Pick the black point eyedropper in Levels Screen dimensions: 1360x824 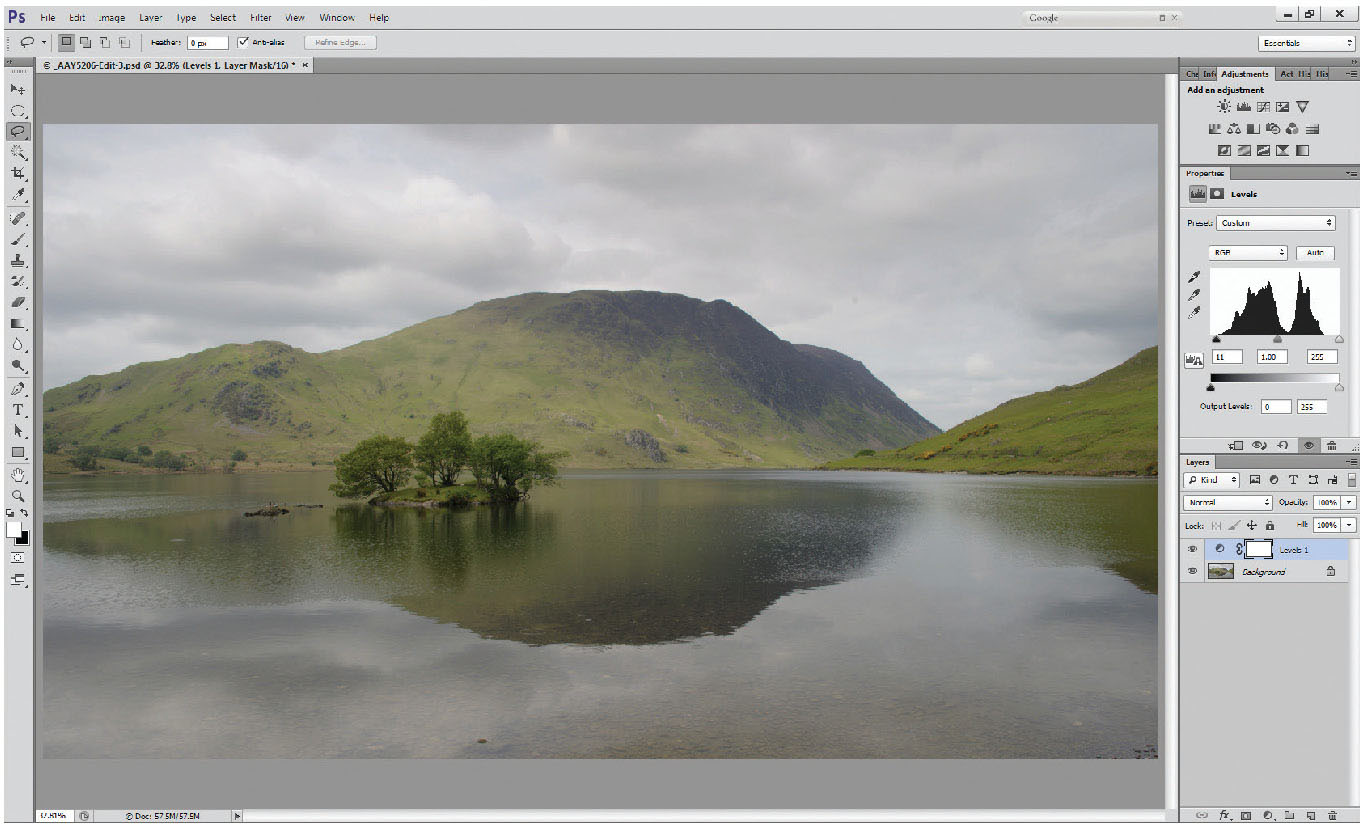click(x=1194, y=277)
